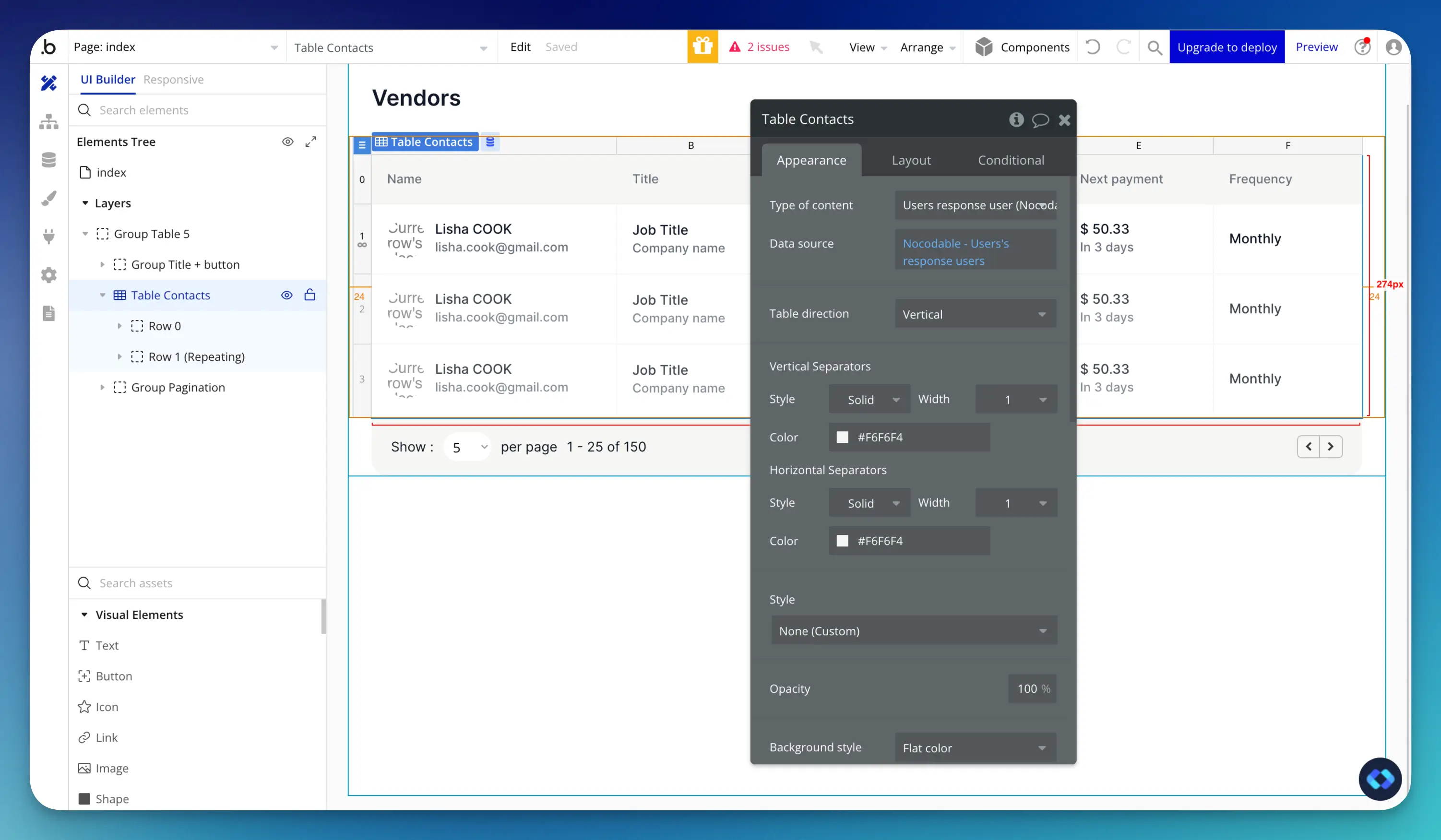Open the Arrange menu
1441x840 pixels.
(927, 47)
